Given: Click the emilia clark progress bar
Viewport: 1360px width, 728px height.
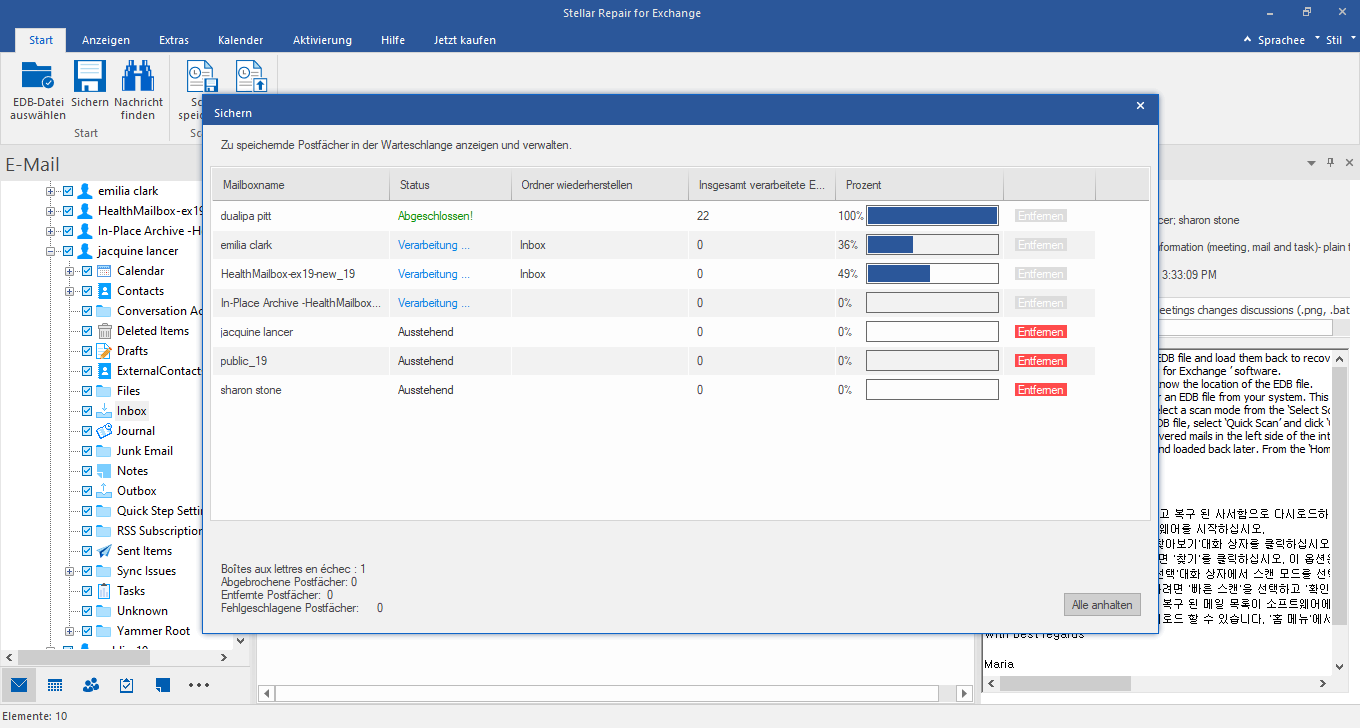Looking at the screenshot, I should coord(932,245).
